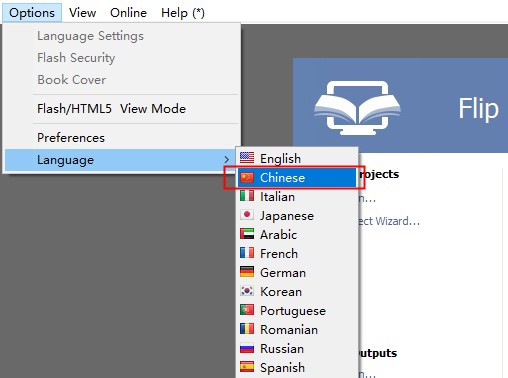Click the open book logo icon
This screenshot has width=508, height=378.
pos(357,108)
